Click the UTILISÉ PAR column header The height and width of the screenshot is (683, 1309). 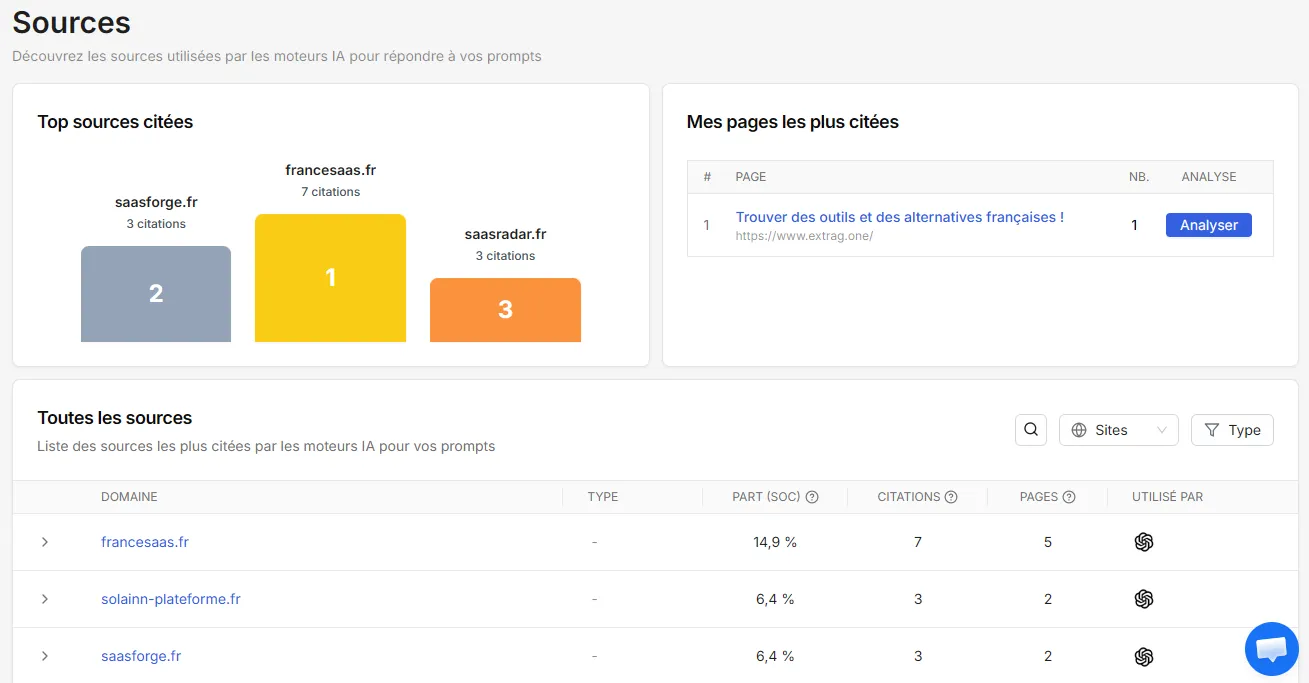1168,497
